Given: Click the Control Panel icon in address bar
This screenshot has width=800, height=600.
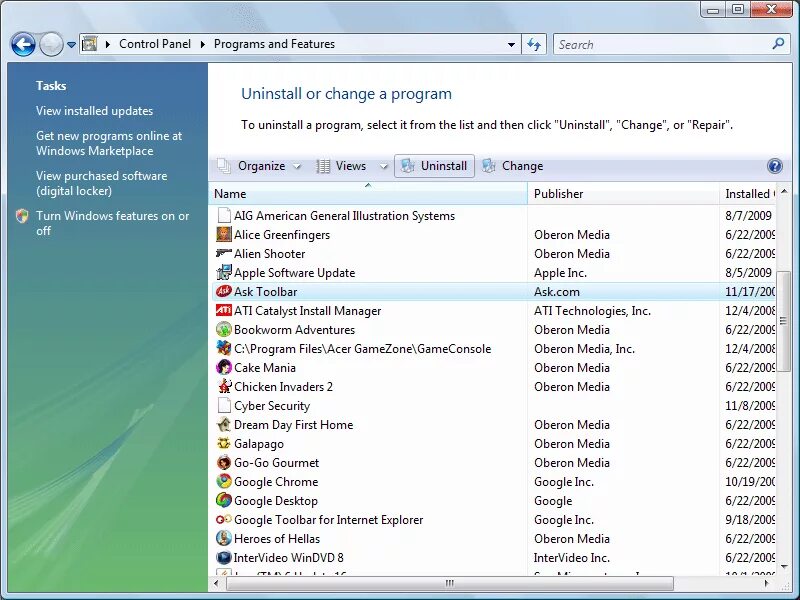Looking at the screenshot, I should [90, 44].
